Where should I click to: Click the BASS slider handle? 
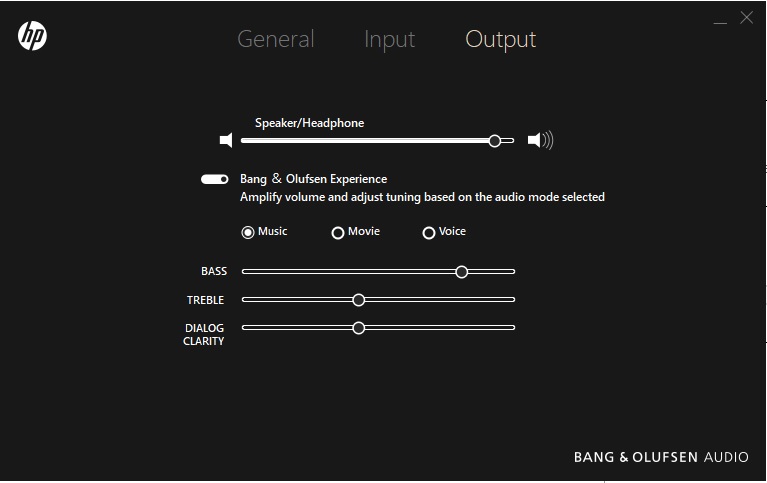[461, 271]
